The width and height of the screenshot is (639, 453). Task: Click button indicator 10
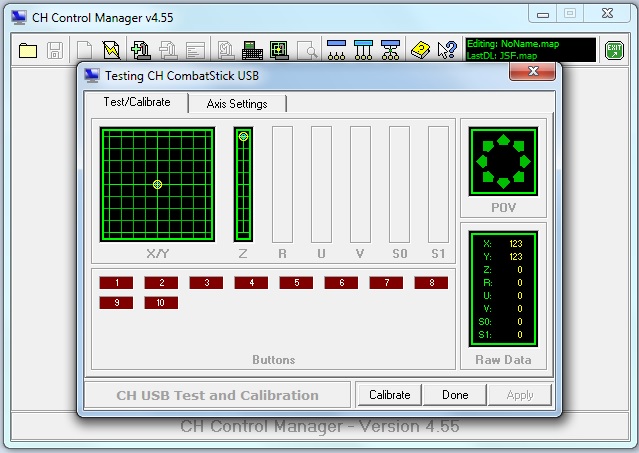[x=161, y=303]
